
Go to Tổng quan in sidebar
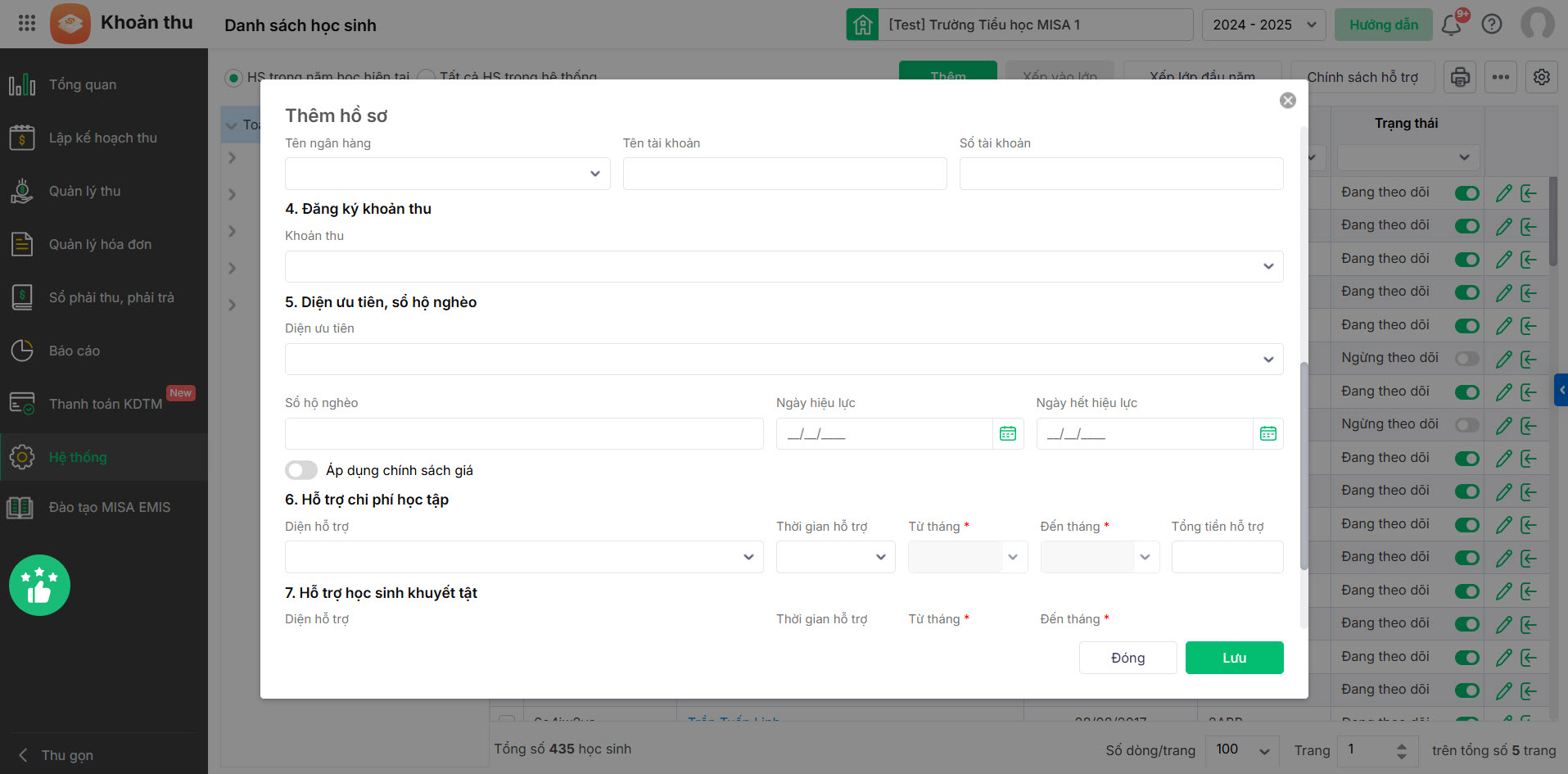pos(83,84)
